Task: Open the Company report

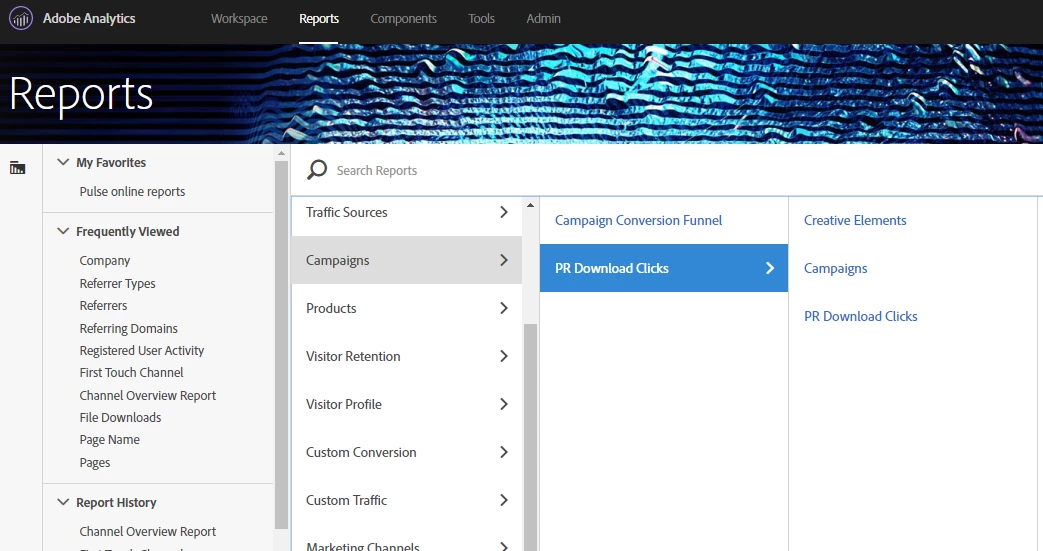Action: pyautogui.click(x=104, y=261)
